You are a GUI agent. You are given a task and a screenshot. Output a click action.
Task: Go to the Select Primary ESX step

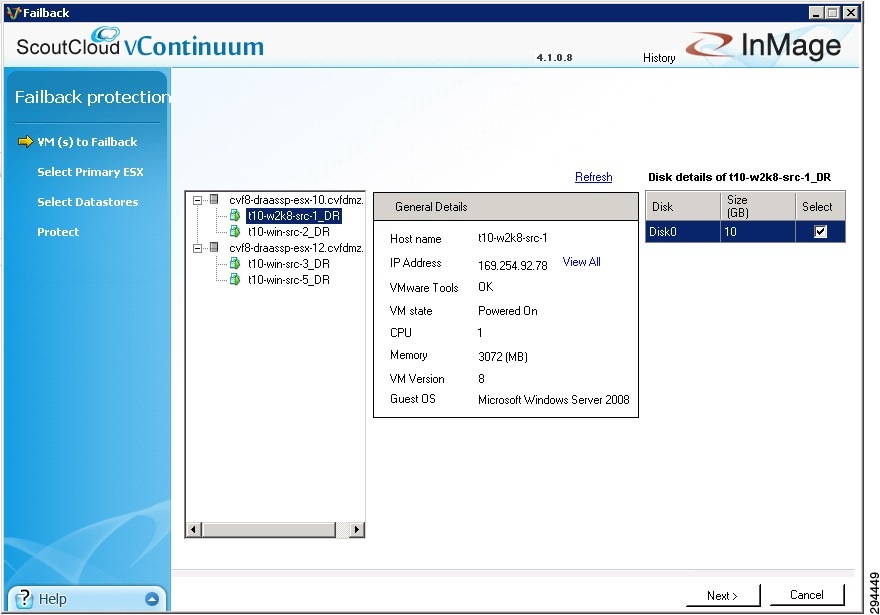(90, 172)
